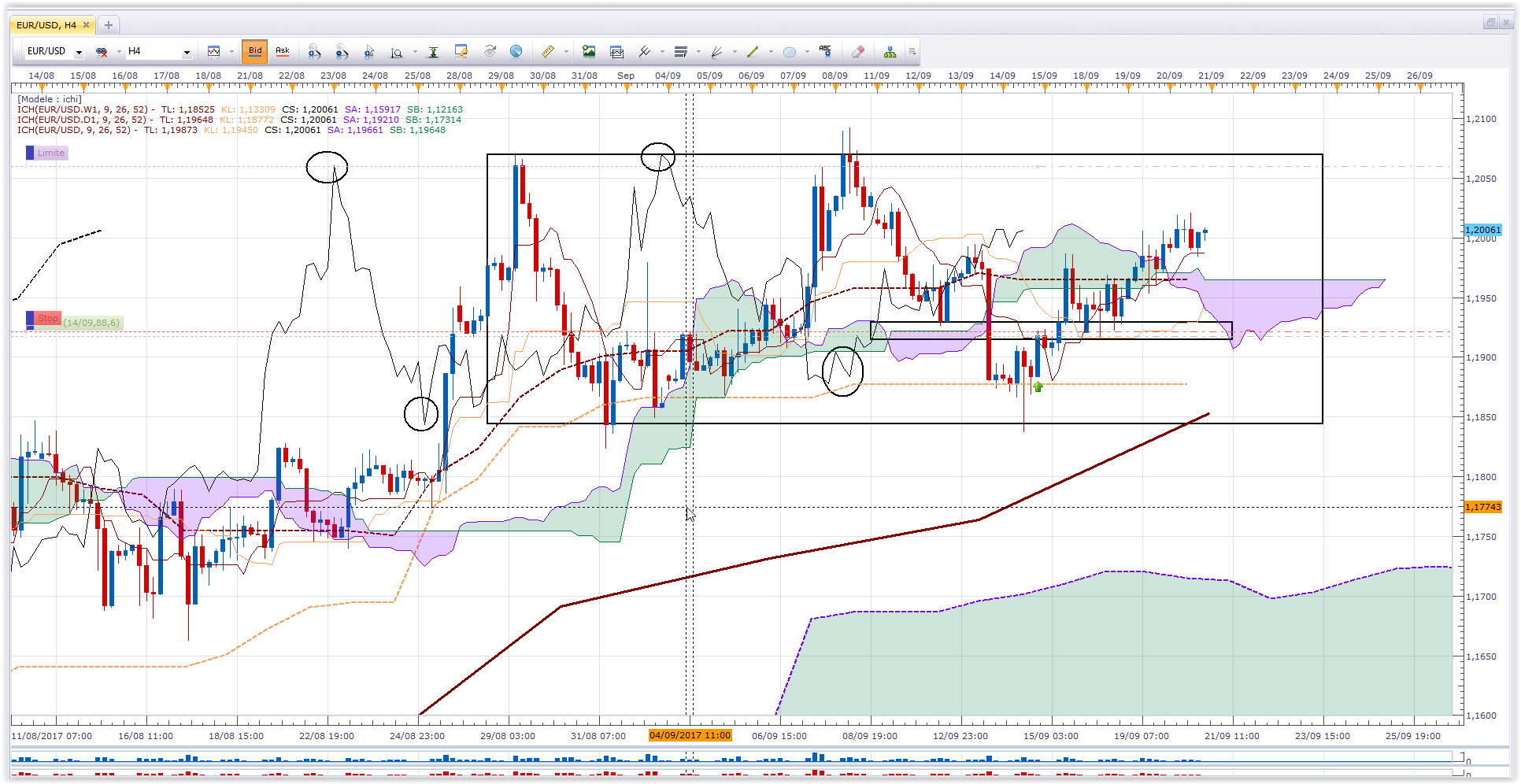Click the Limite order label
The width and height of the screenshot is (1521, 784).
point(47,153)
